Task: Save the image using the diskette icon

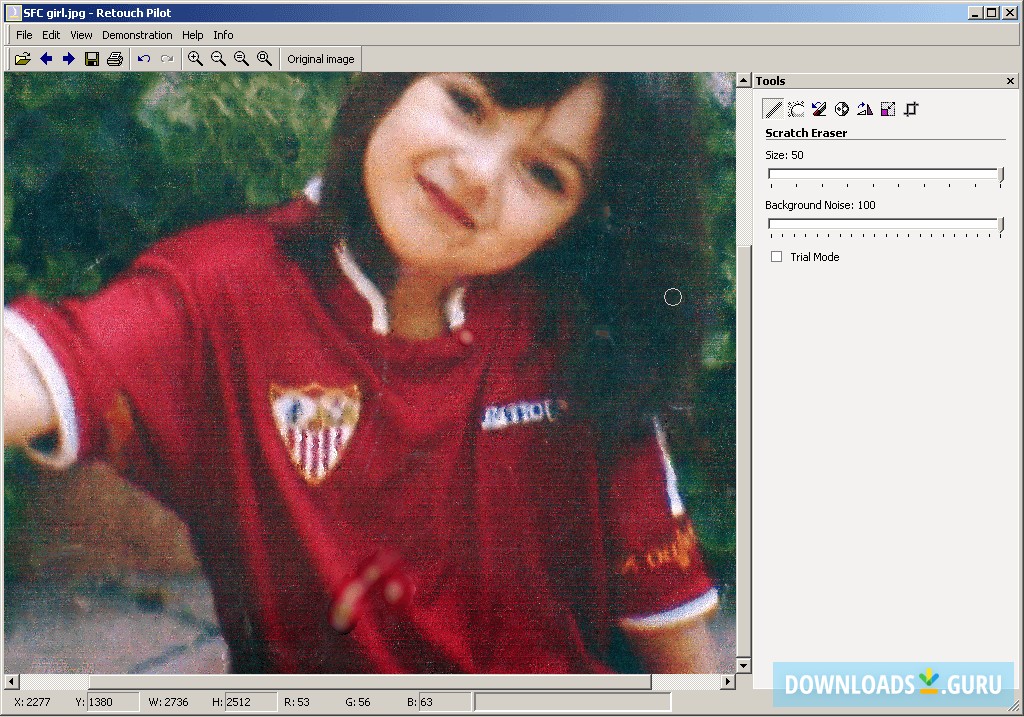Action: click(91, 58)
